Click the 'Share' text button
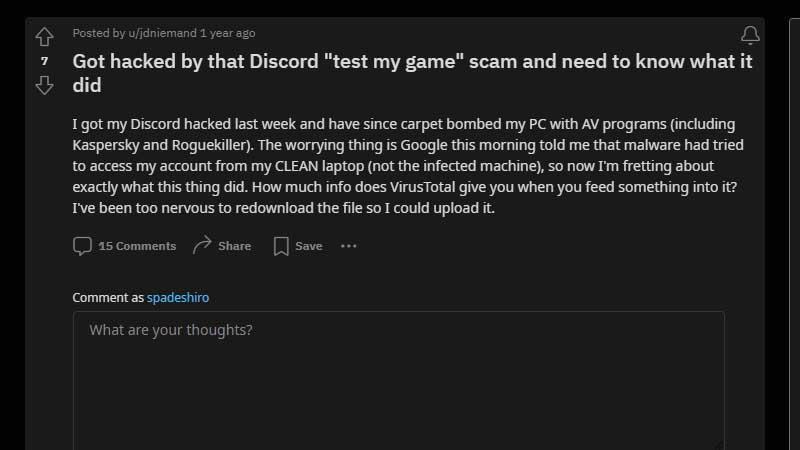Image resolution: width=800 pixels, height=450 pixels. 235,246
